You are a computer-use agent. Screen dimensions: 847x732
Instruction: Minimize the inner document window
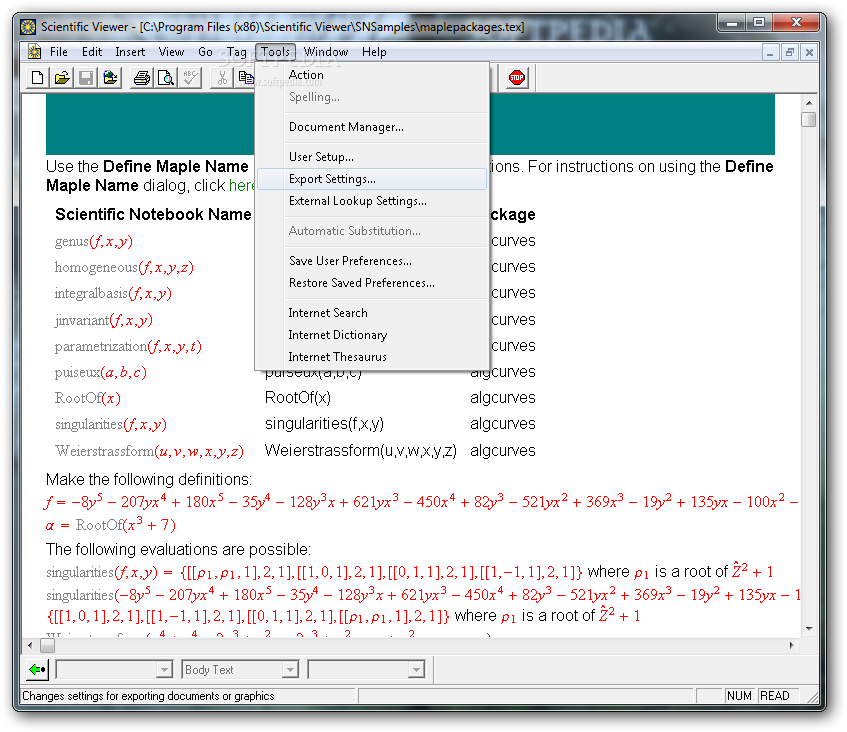point(770,52)
